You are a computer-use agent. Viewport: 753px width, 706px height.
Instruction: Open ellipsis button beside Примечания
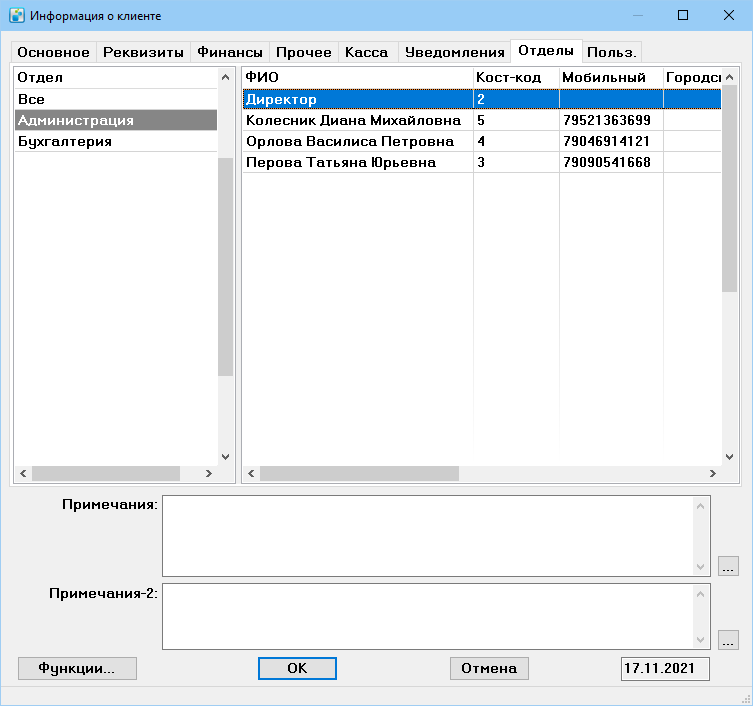tap(728, 566)
